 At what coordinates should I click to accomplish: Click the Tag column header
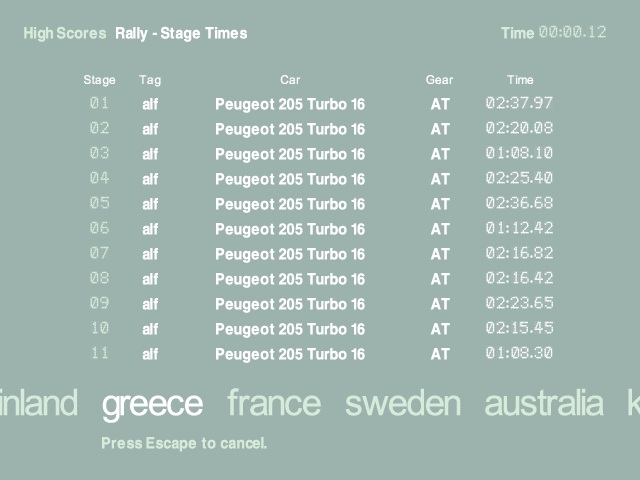(x=150, y=80)
